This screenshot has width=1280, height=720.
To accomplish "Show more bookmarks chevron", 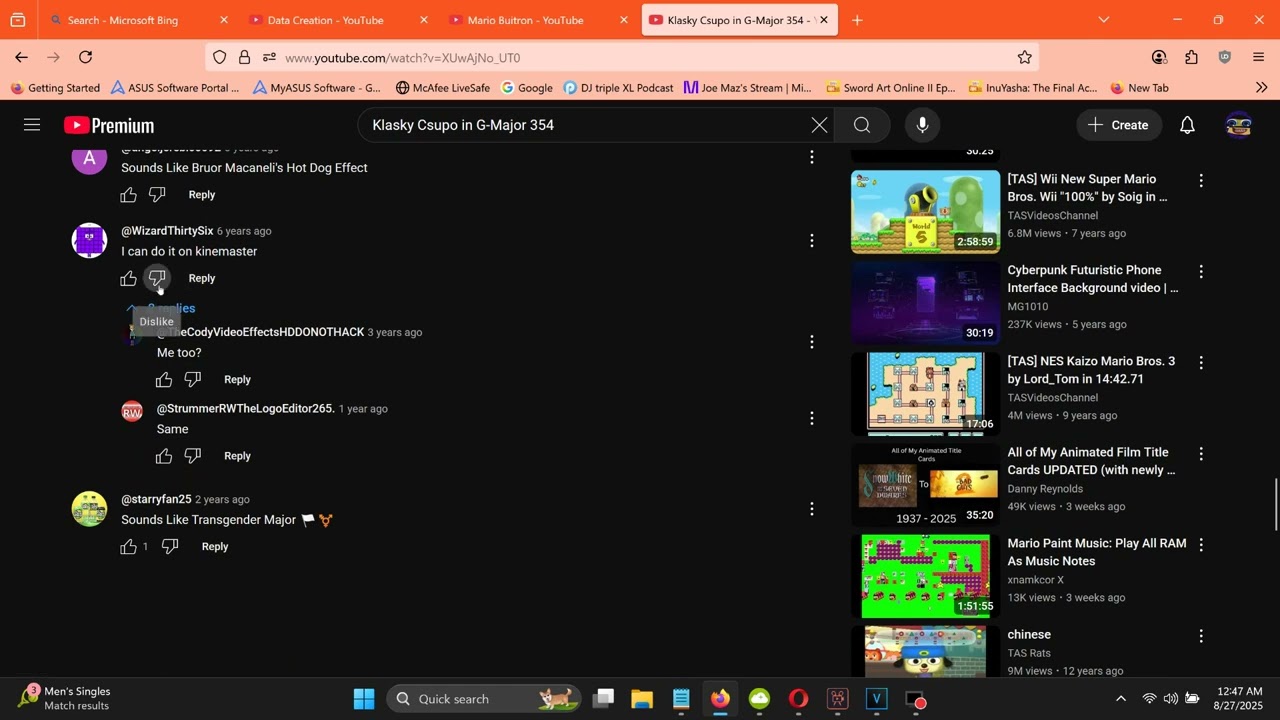I will coord(1261,88).
